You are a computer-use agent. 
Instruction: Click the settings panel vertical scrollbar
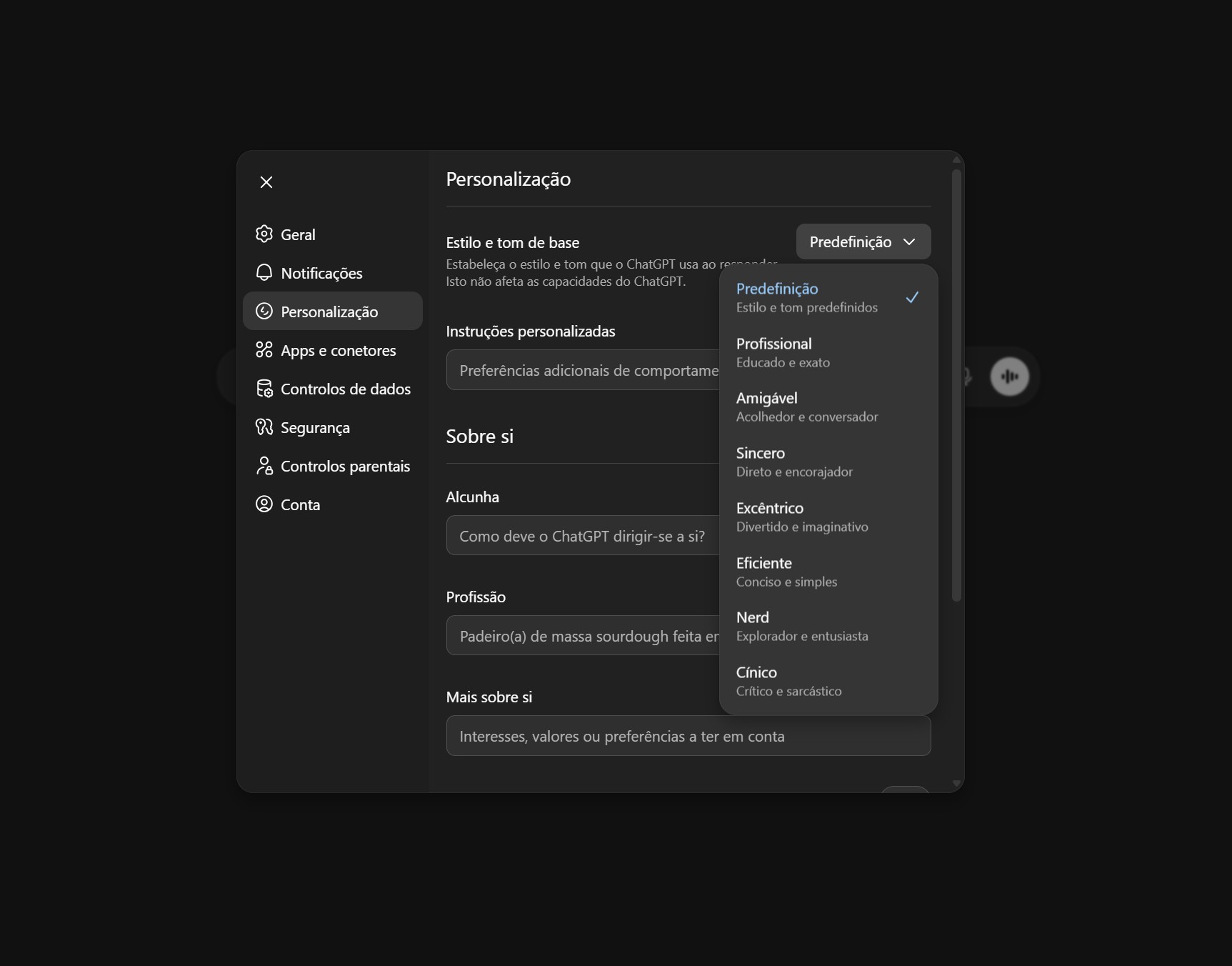point(956,386)
